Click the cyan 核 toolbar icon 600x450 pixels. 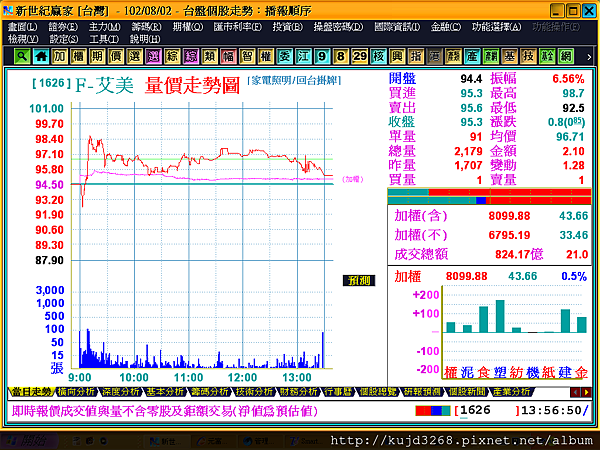[x=378, y=57]
